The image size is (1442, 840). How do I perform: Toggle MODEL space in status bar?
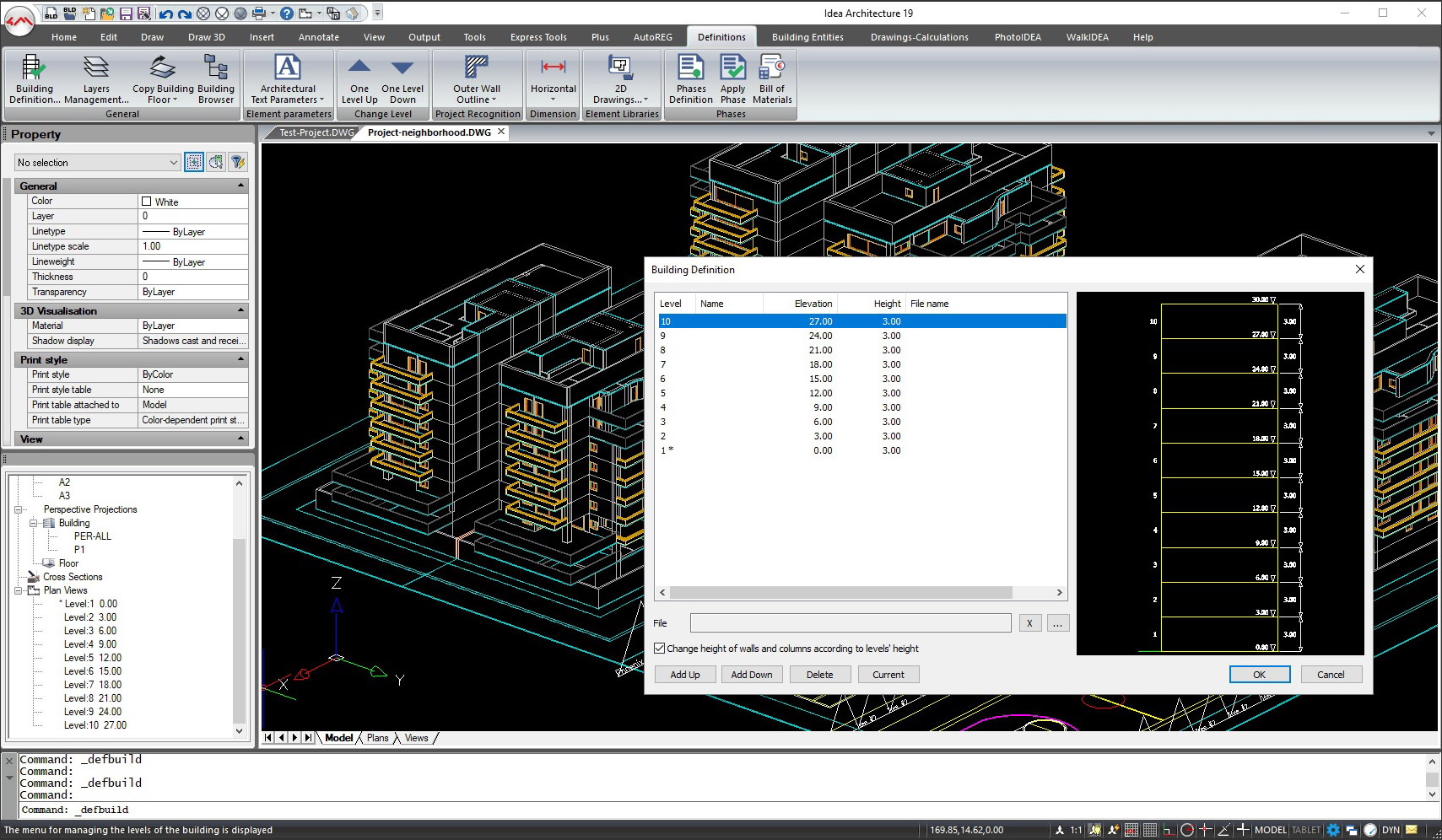tap(1270, 830)
